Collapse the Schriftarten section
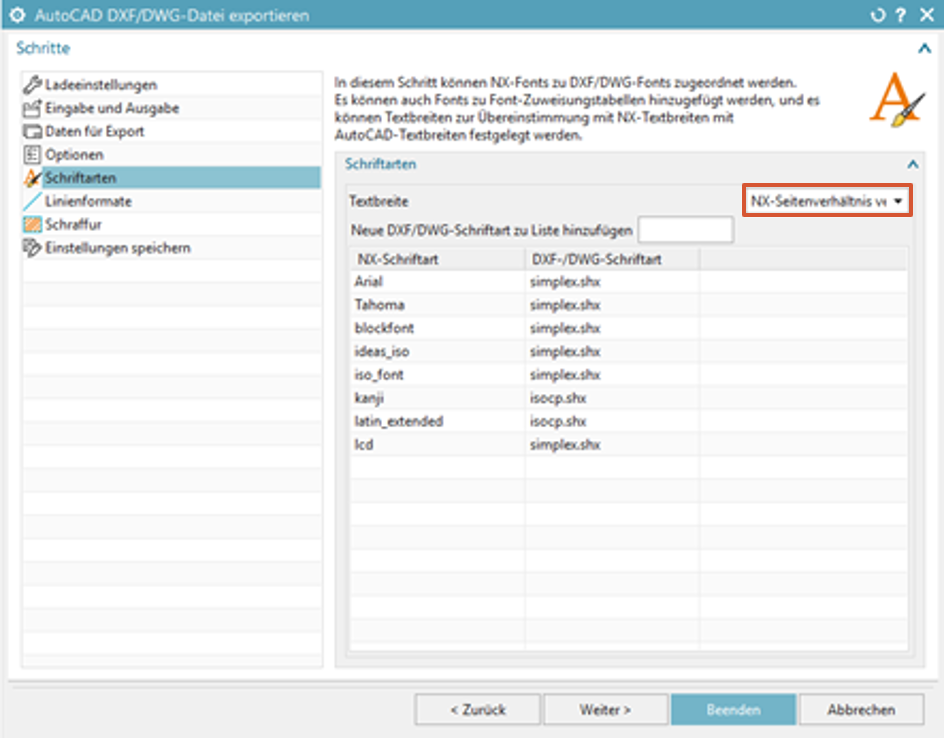 pyautogui.click(x=911, y=164)
